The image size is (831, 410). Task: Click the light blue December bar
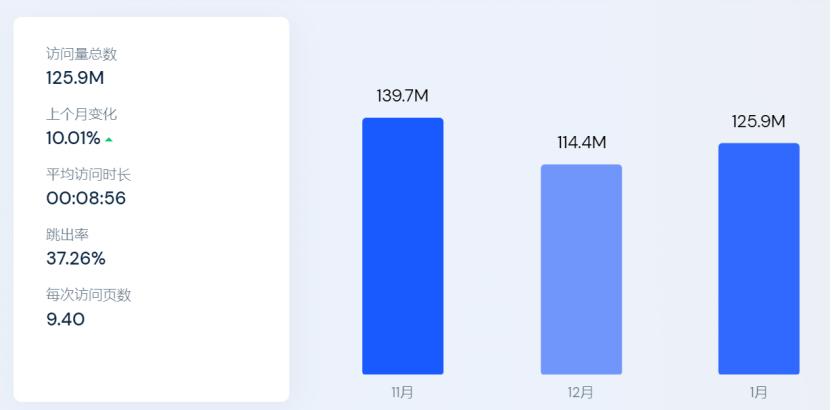[581, 269]
